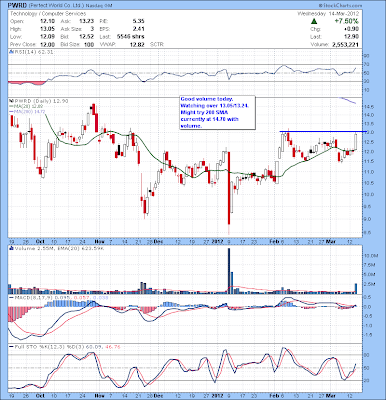Click the MA(200) 14.72 legend entry

tap(27, 112)
